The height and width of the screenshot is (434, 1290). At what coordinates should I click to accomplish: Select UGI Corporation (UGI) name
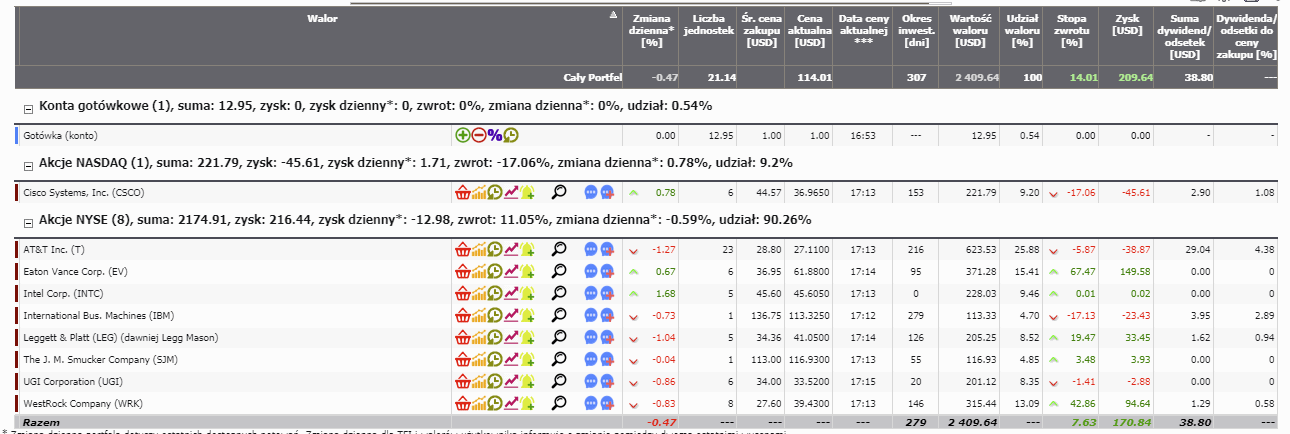72,381
